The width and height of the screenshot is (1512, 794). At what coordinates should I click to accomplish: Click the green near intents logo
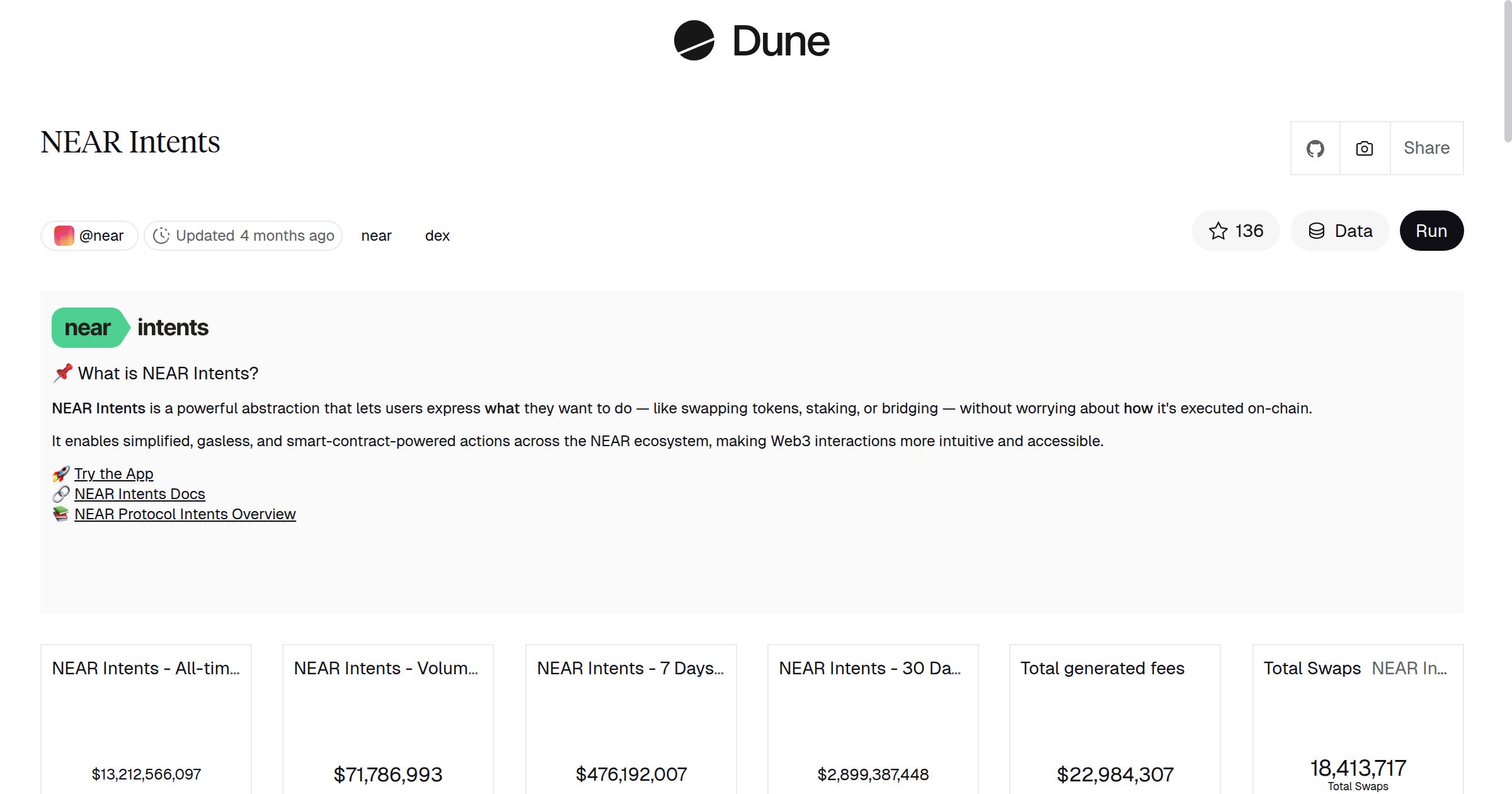pyautogui.click(x=90, y=328)
